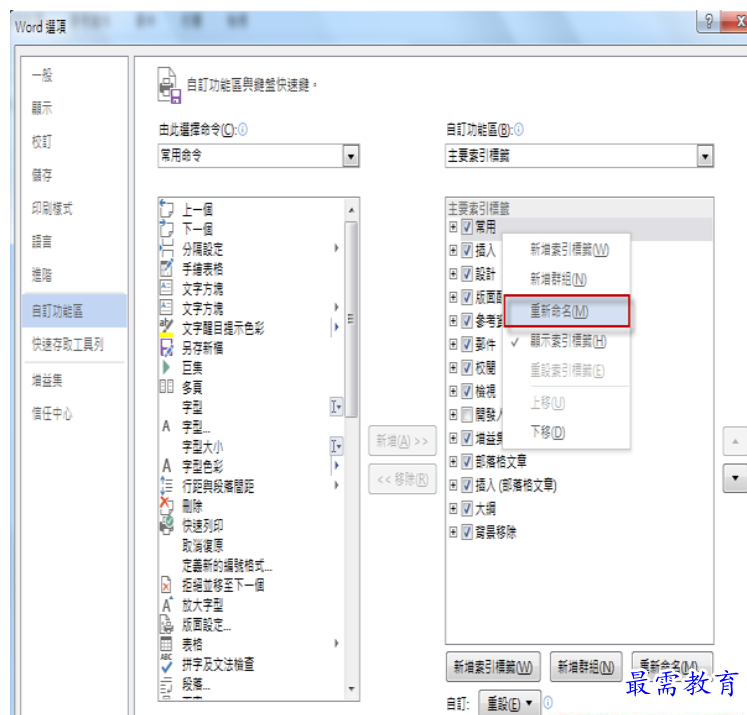
Task: Click the 段落... icon
Action: 166,684
